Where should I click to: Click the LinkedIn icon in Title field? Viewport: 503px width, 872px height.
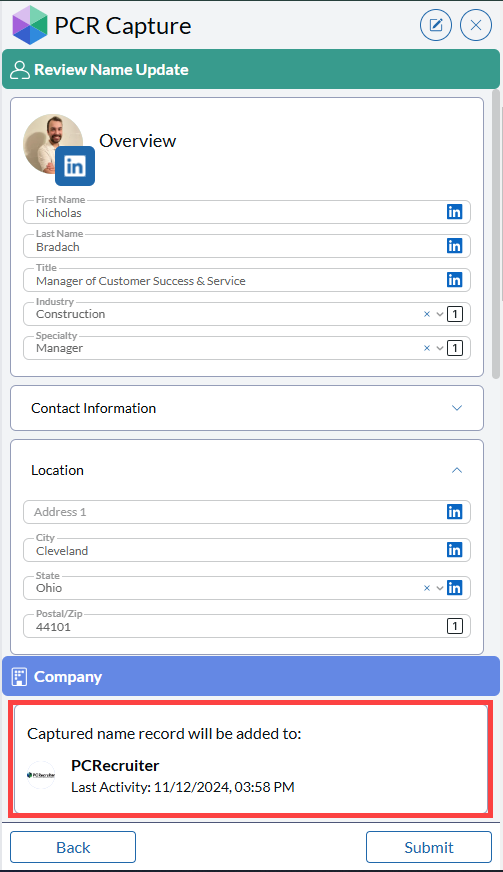(455, 280)
